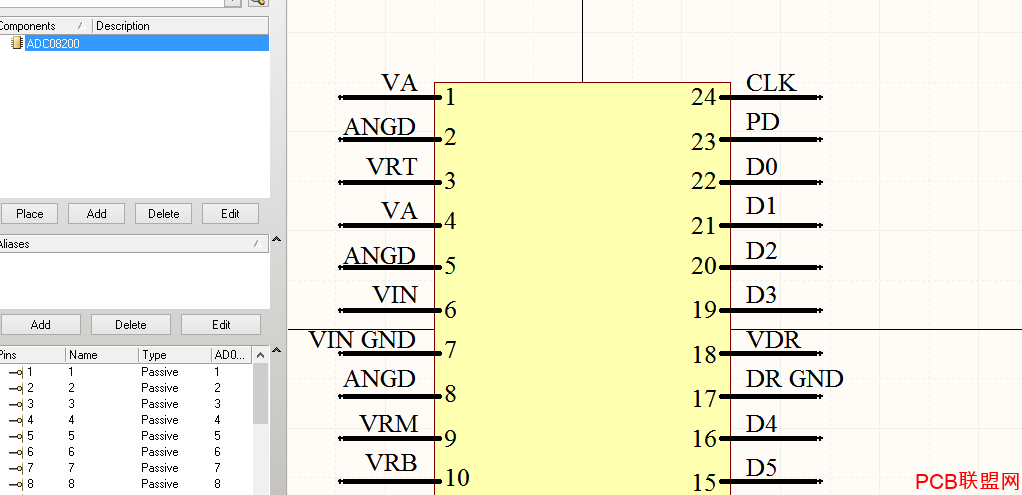Click the Aliases column header

(x=134, y=244)
